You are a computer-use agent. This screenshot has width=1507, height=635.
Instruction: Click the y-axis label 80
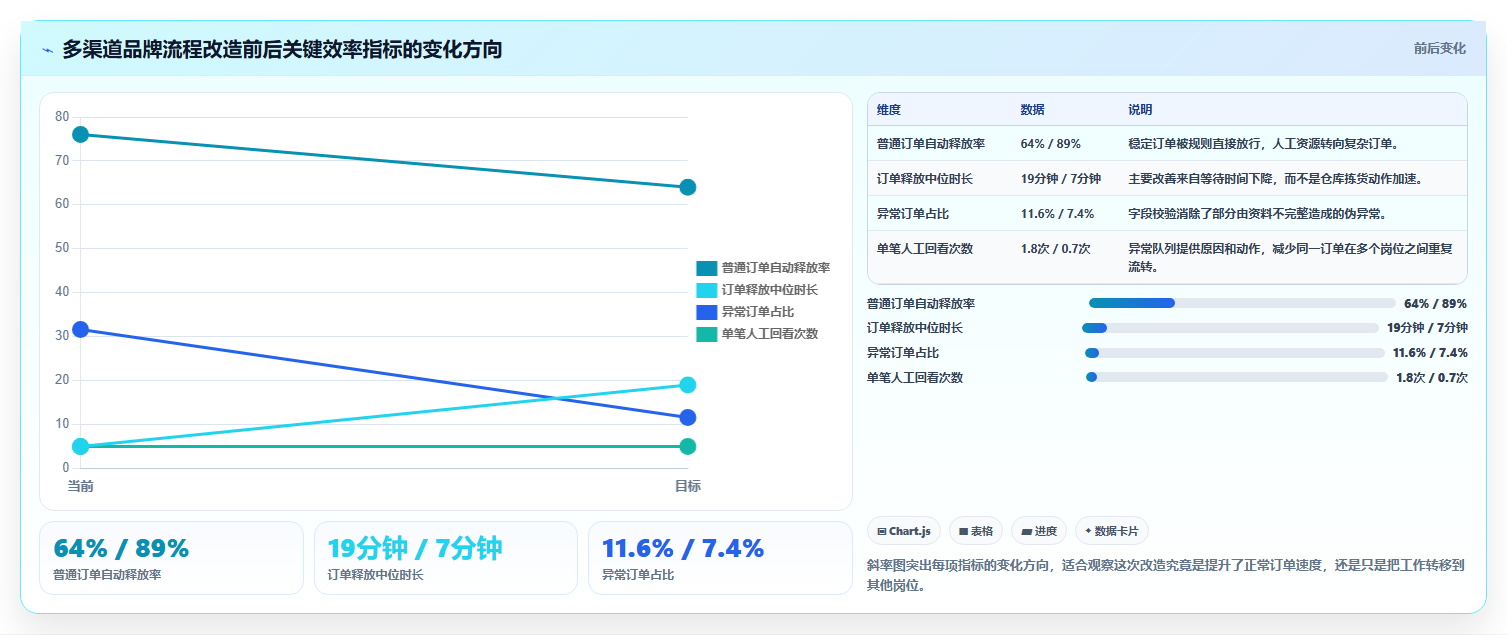point(62,117)
